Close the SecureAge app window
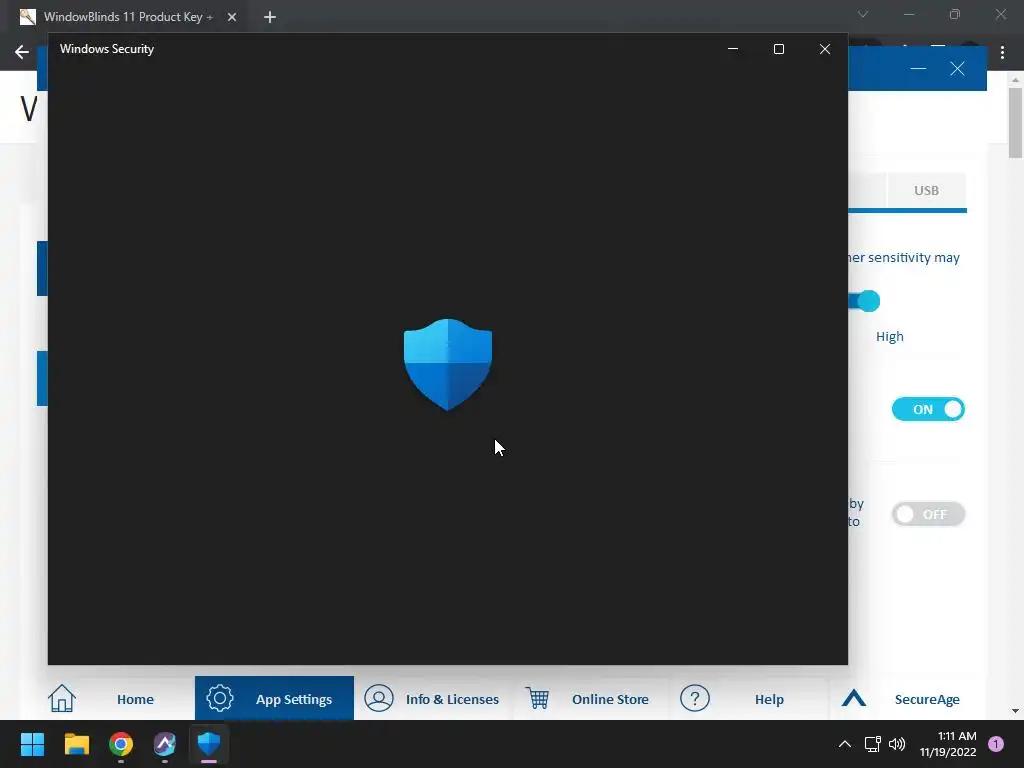Image resolution: width=1024 pixels, height=768 pixels. coord(957,69)
